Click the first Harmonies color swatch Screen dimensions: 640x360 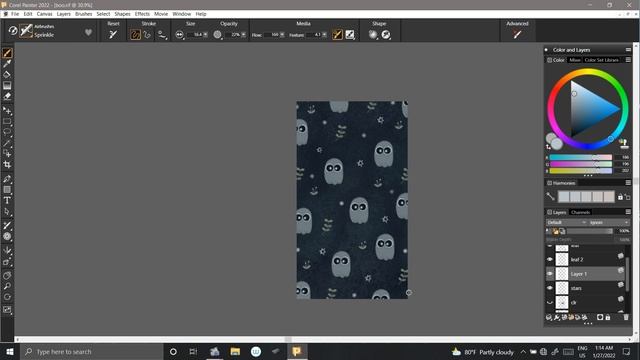[x=564, y=197]
